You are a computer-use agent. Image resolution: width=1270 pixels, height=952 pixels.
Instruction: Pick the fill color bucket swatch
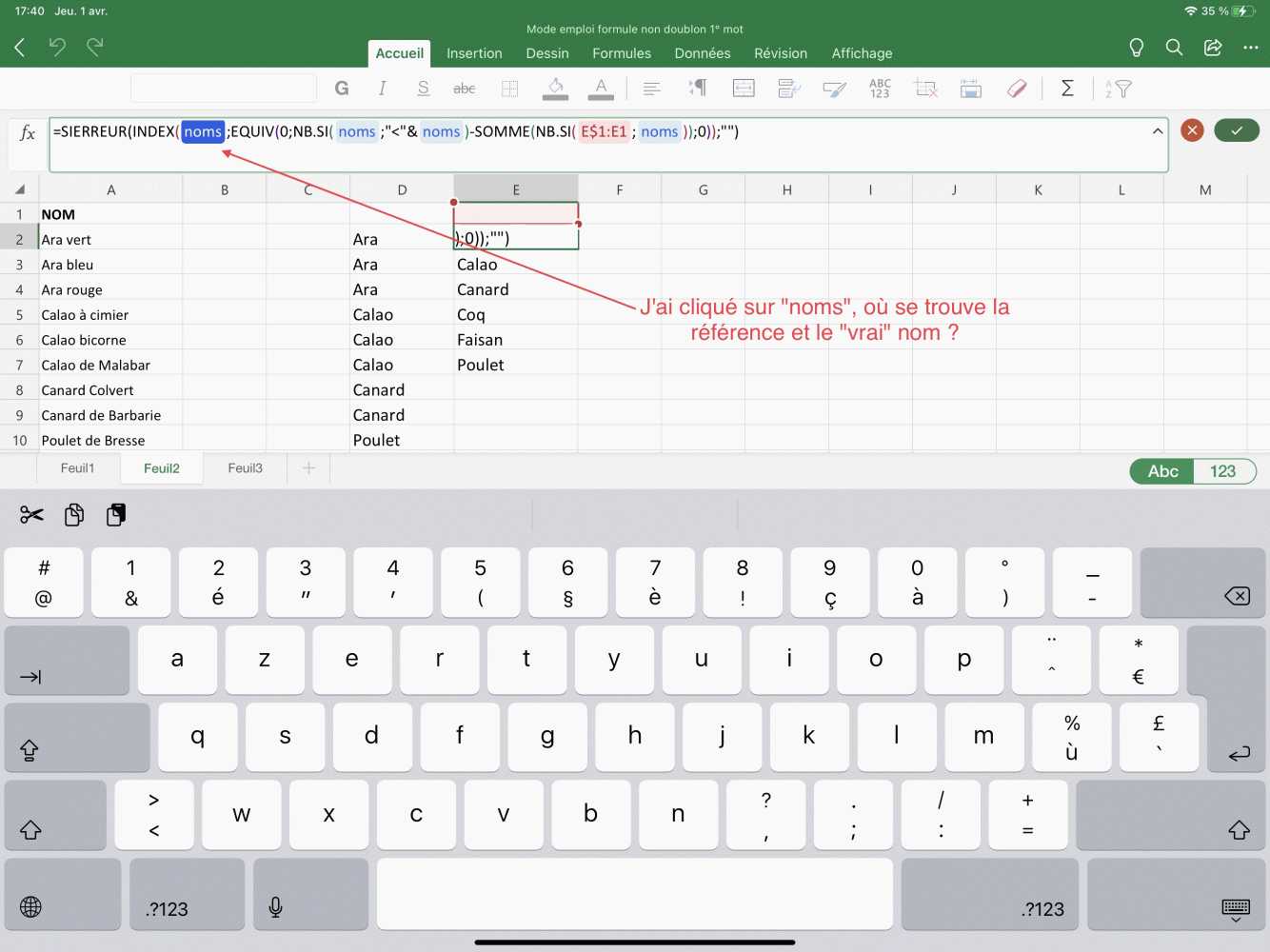(x=555, y=89)
